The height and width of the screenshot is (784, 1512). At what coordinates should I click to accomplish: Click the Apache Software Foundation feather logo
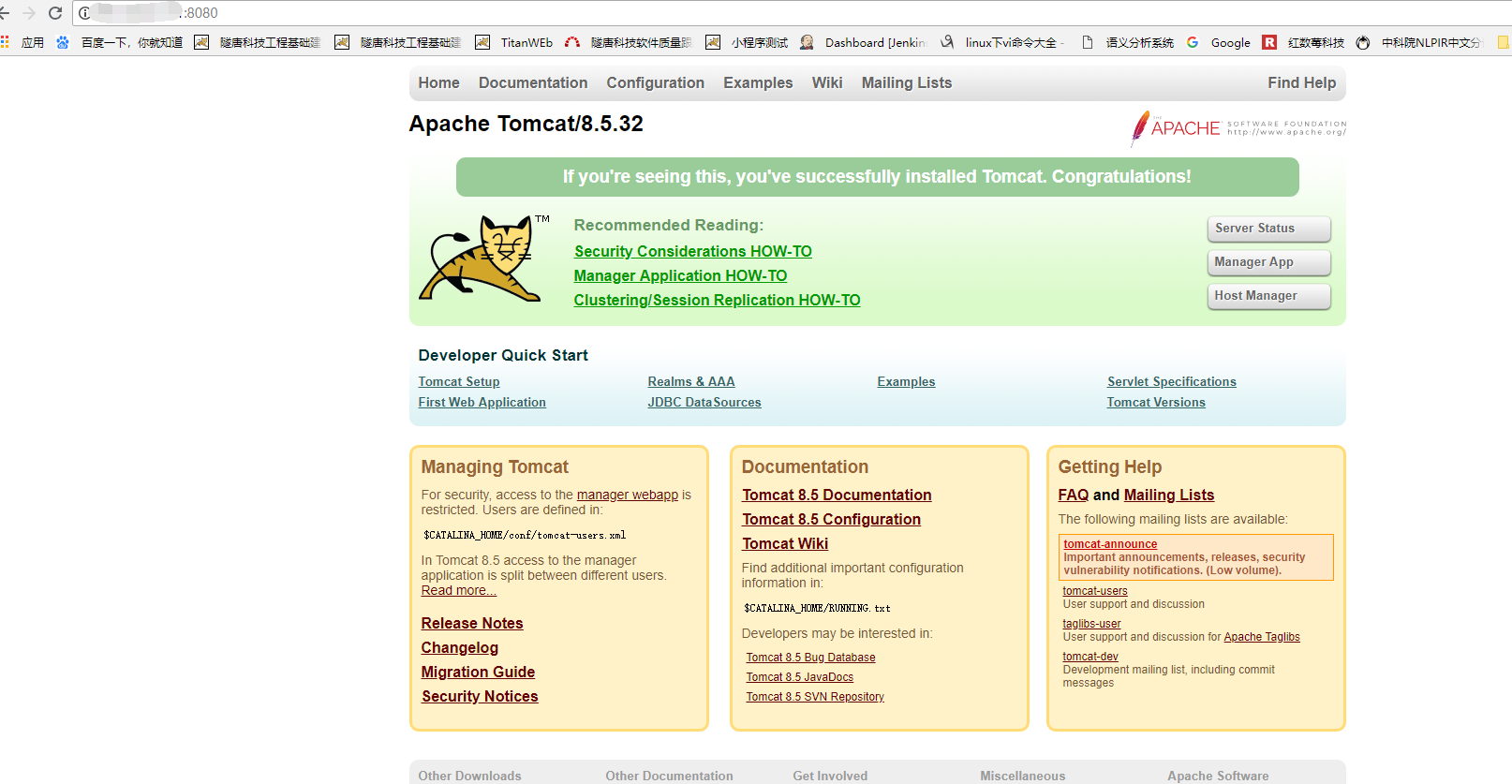click(x=1238, y=128)
